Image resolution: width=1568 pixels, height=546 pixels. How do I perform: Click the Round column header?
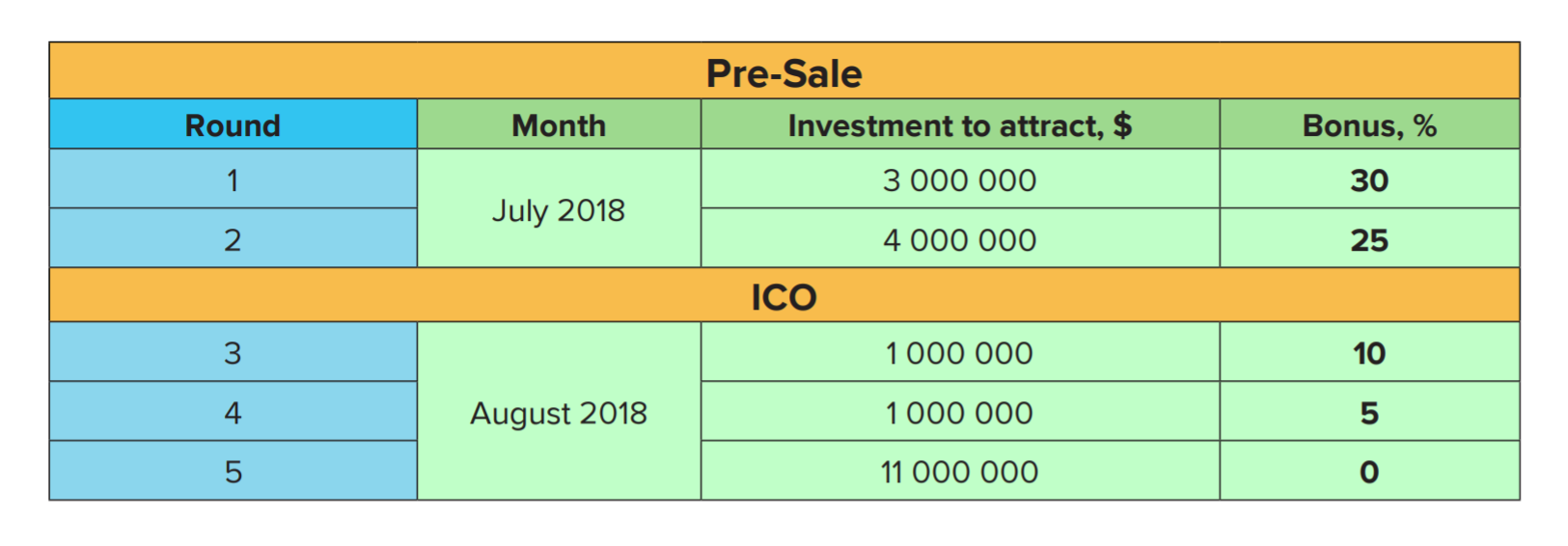(234, 124)
